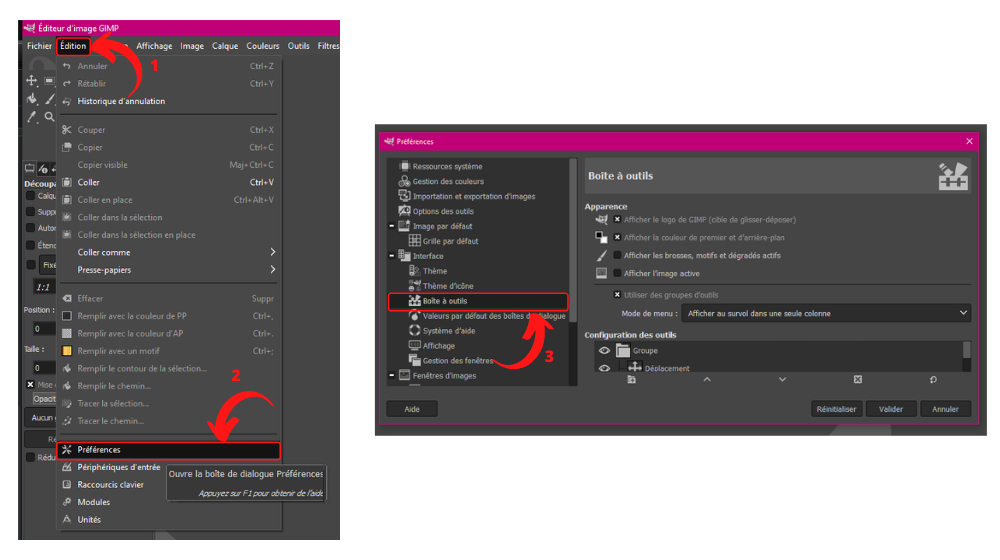
Task: Click the Ressources système chip icon
Action: (x=404, y=166)
